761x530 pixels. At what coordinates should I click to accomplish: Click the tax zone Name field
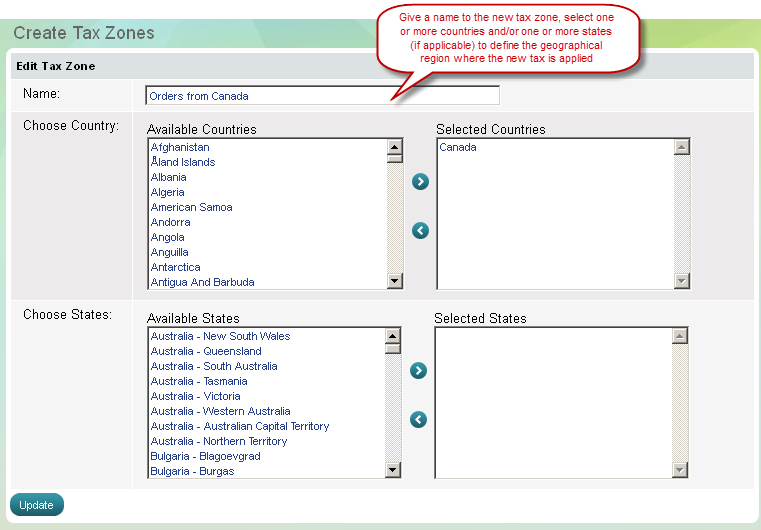point(322,96)
